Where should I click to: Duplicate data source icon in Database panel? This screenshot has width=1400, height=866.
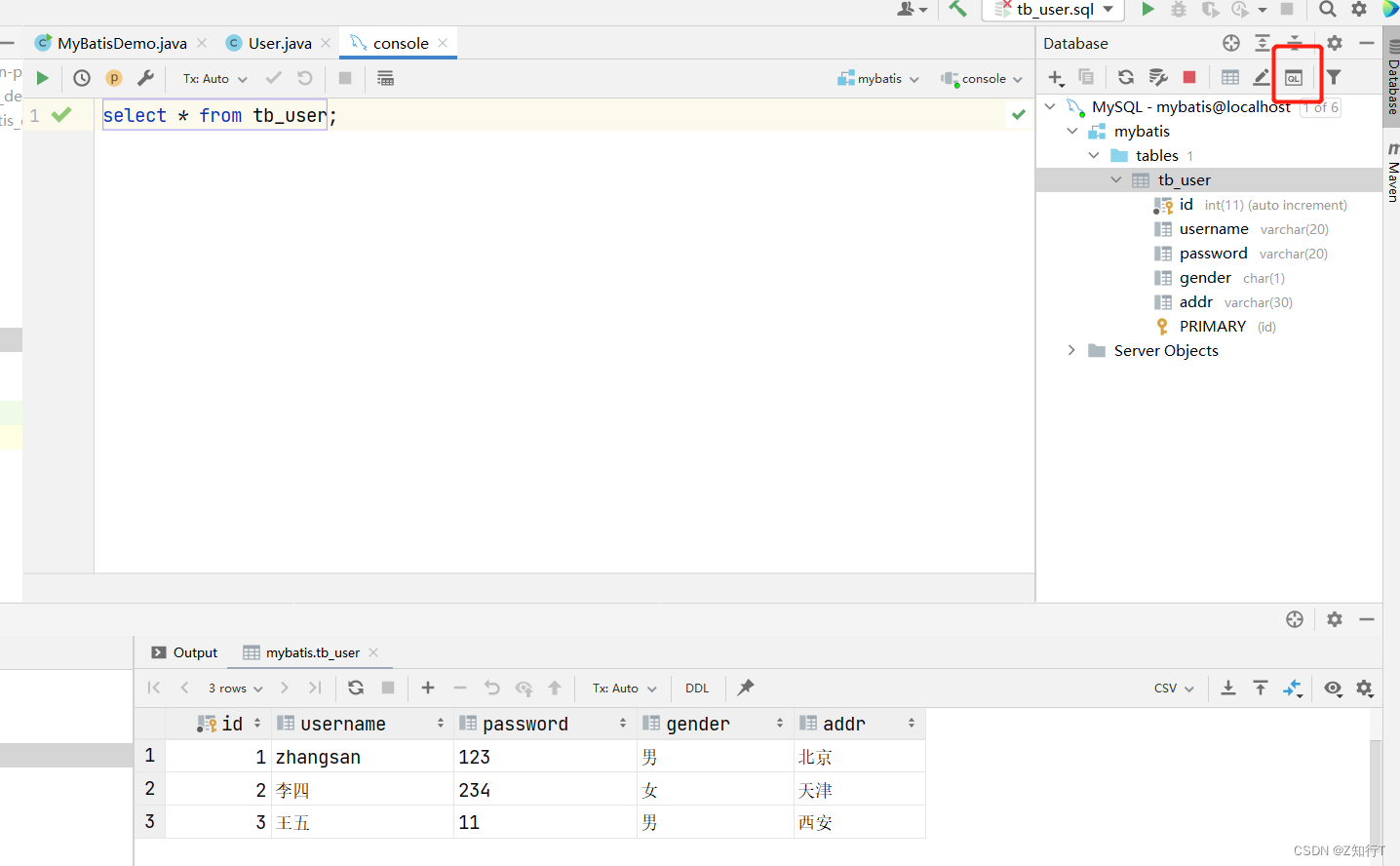point(1086,77)
